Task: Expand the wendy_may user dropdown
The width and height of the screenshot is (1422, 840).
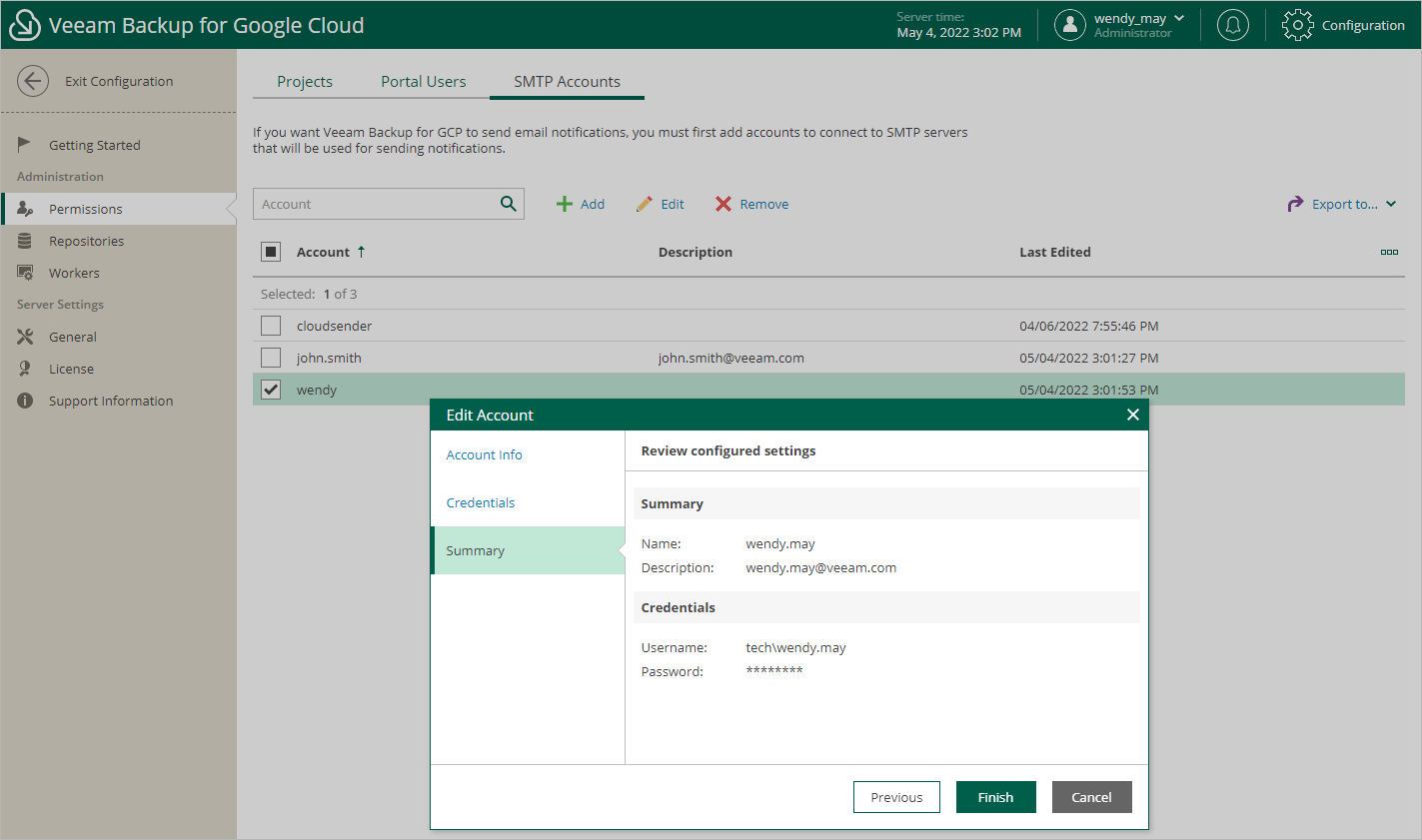Action: click(x=1179, y=18)
